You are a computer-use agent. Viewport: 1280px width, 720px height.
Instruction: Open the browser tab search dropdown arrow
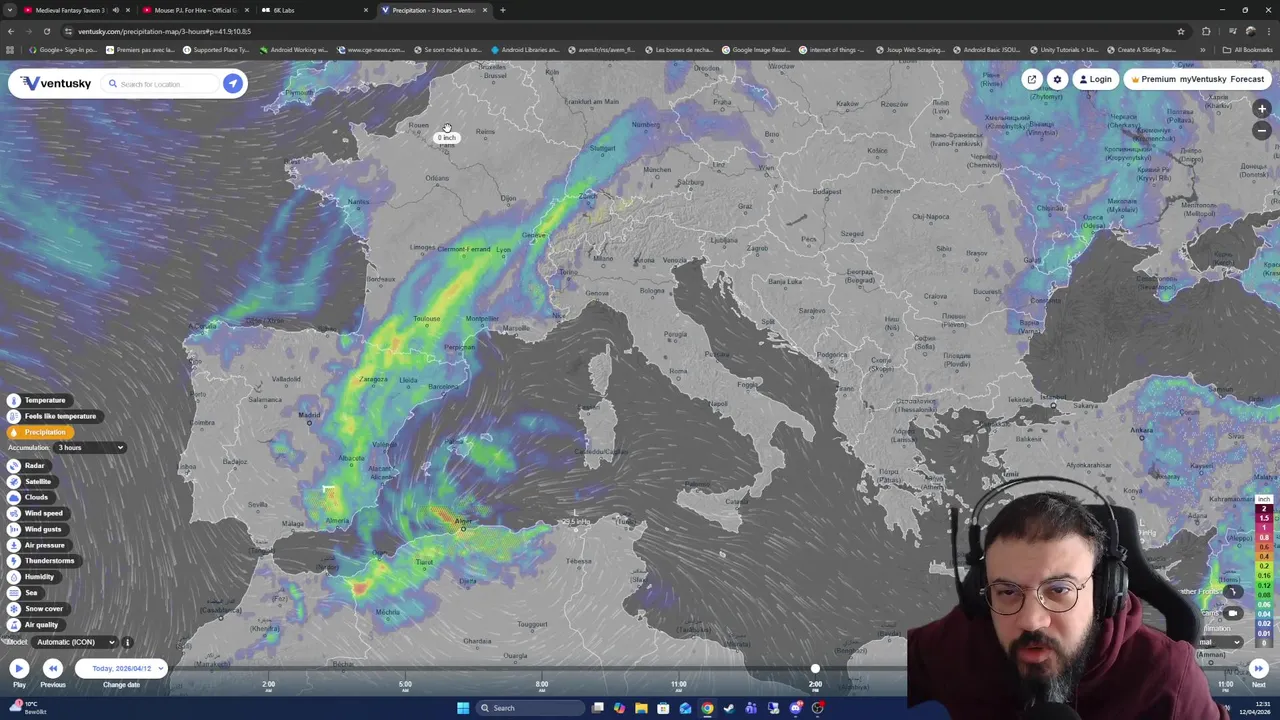pyautogui.click(x=9, y=10)
